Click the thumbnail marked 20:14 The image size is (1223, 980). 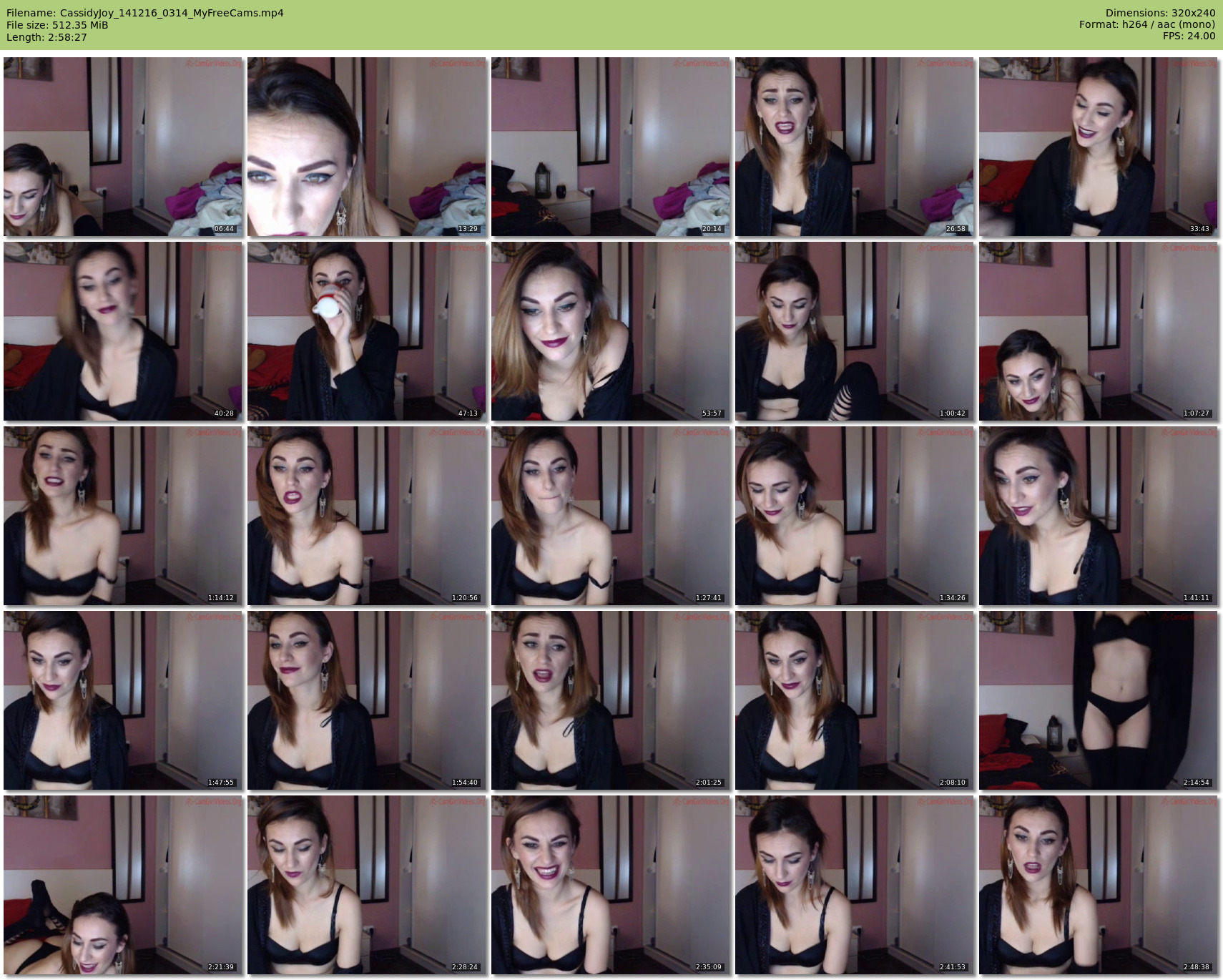pyautogui.click(x=611, y=147)
